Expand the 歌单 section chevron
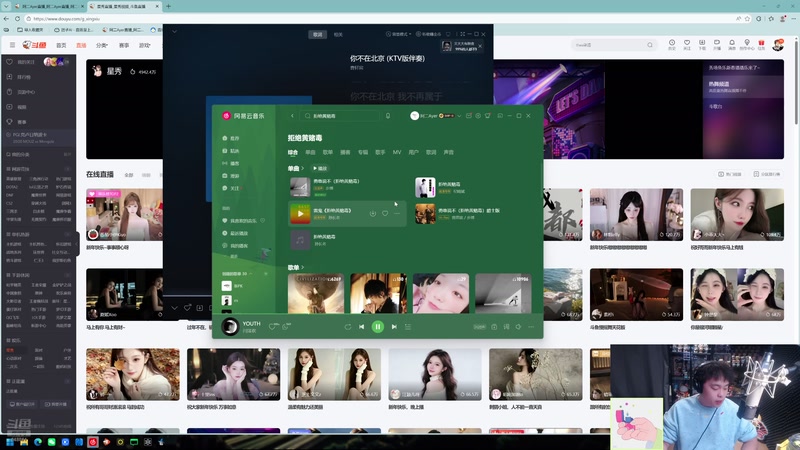 click(x=303, y=267)
